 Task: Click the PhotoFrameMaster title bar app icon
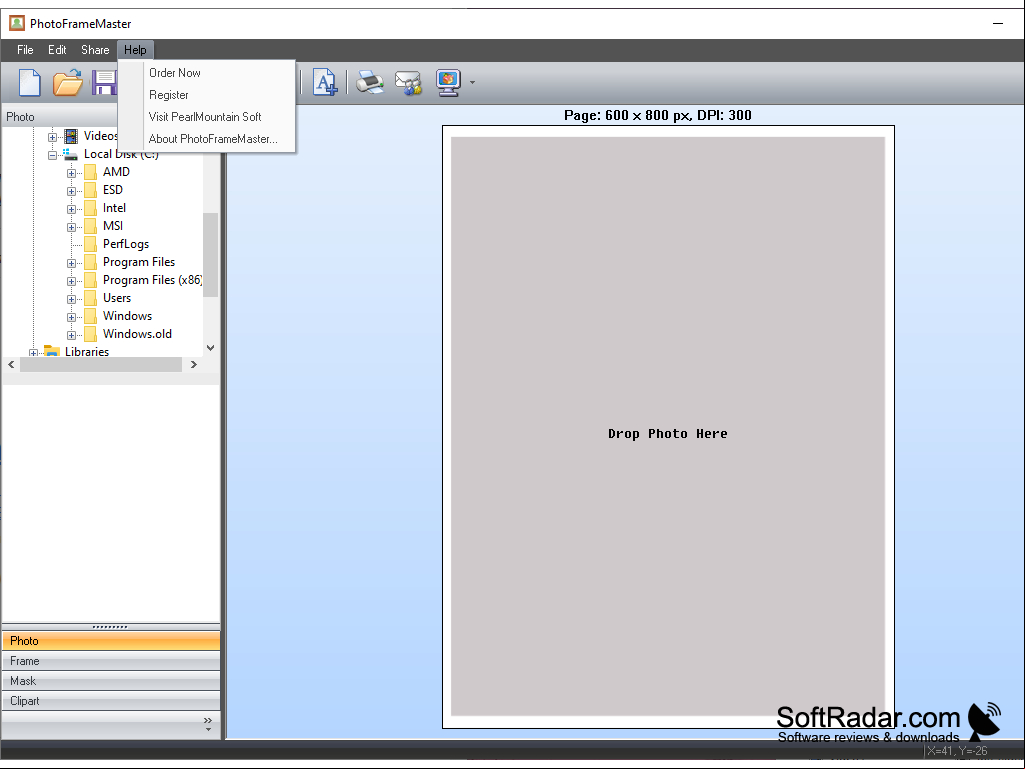(x=16, y=24)
